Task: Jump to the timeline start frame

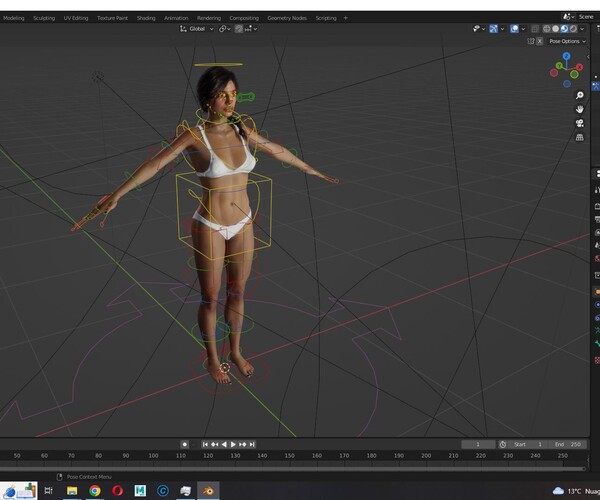Action: pos(205,444)
